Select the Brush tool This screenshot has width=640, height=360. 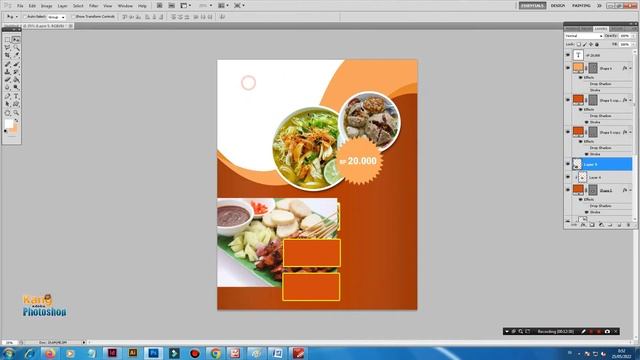click(x=16, y=64)
